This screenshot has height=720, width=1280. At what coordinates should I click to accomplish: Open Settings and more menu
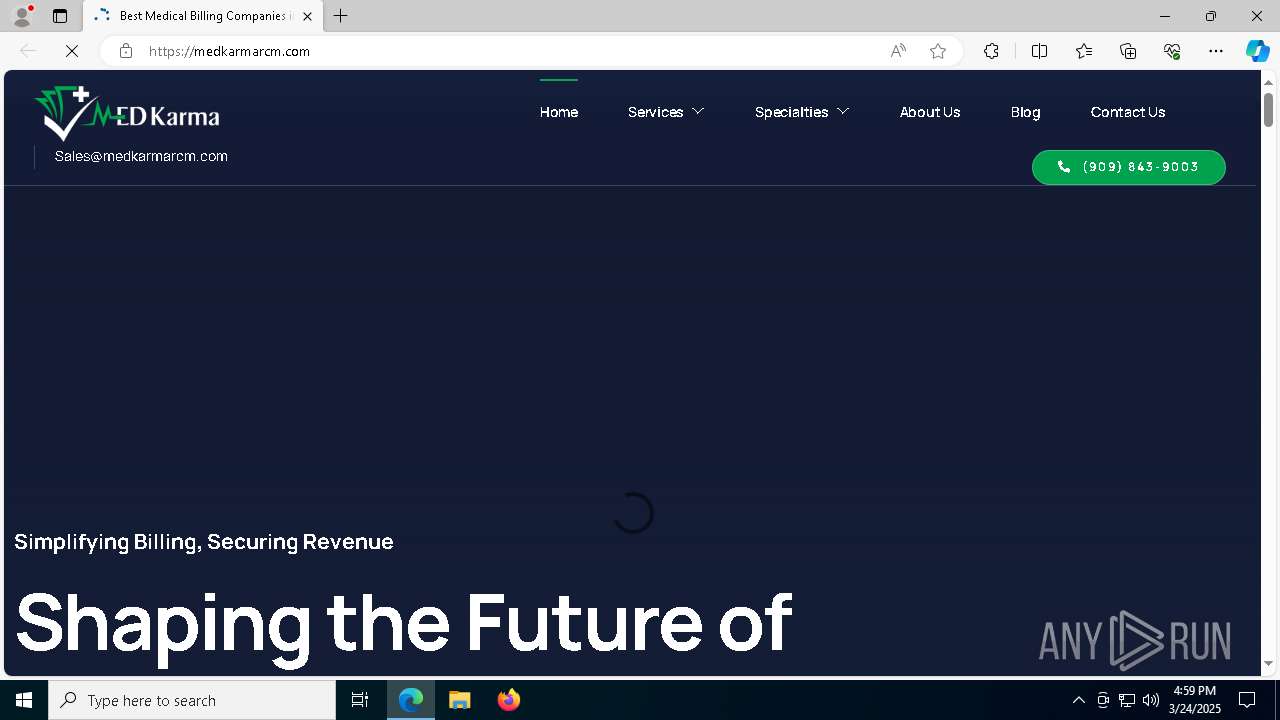tap(1216, 51)
